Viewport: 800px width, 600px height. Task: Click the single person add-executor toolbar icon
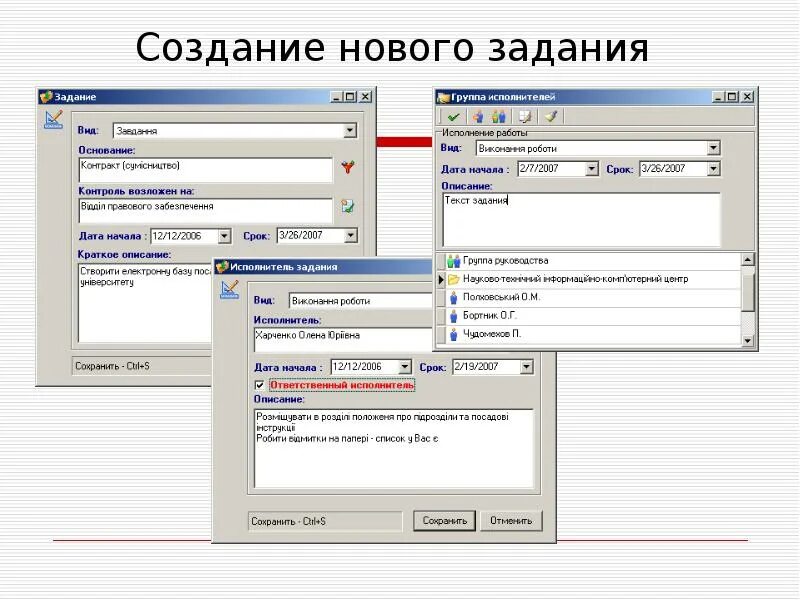click(478, 117)
